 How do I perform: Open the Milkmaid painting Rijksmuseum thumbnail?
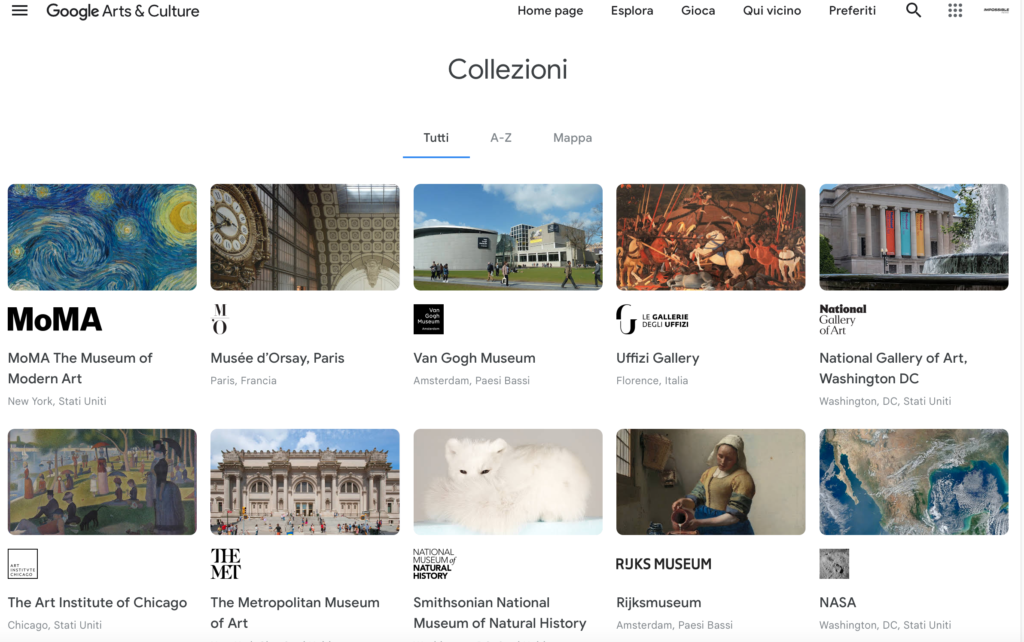click(711, 482)
